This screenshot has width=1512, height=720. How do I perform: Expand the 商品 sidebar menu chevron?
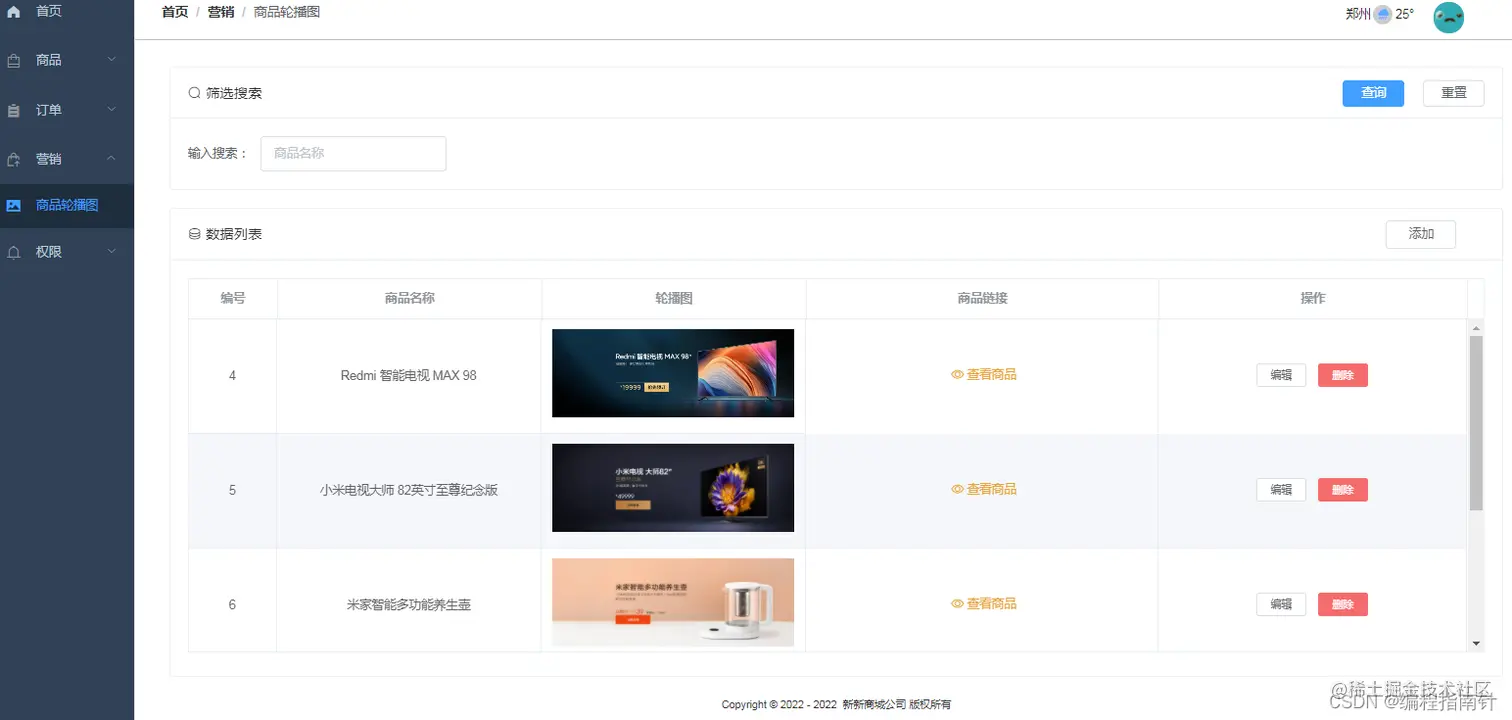111,60
